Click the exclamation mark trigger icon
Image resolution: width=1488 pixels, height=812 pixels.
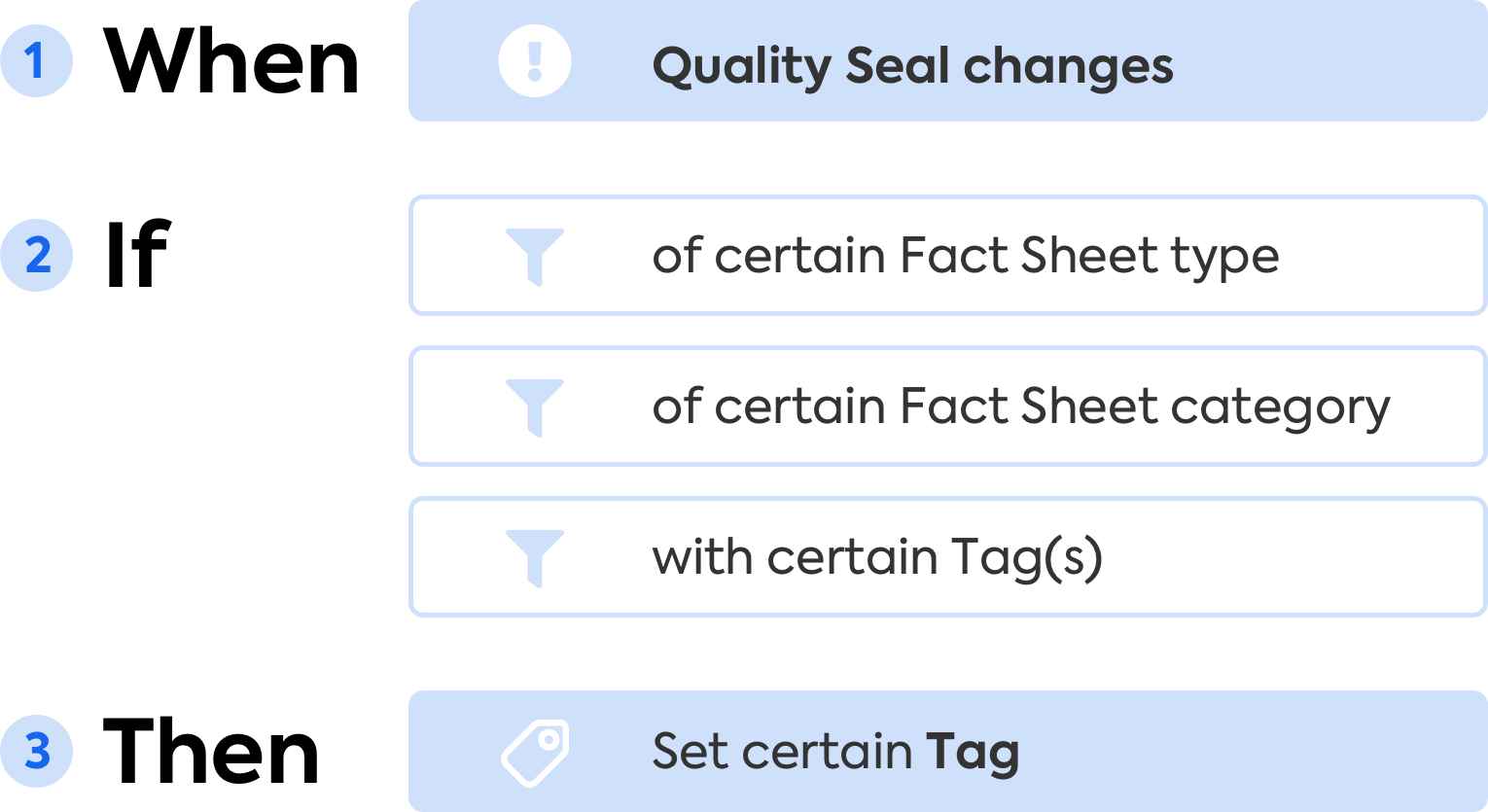pos(534,61)
